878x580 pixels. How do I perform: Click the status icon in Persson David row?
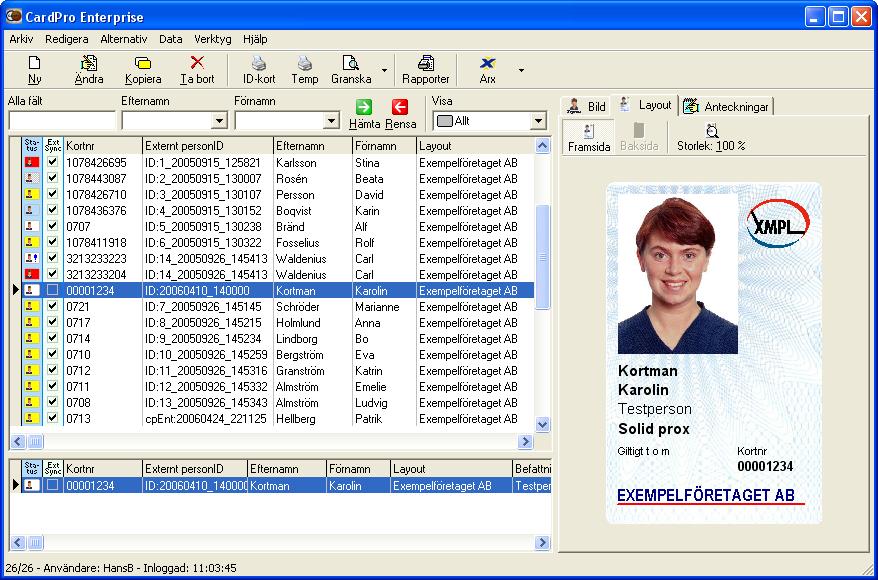tap(32, 194)
